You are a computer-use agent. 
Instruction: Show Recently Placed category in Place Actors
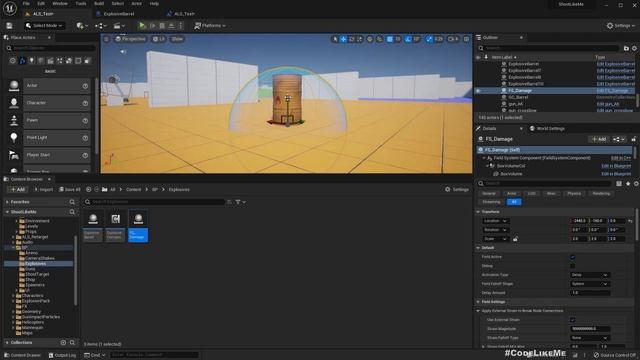tap(13, 61)
